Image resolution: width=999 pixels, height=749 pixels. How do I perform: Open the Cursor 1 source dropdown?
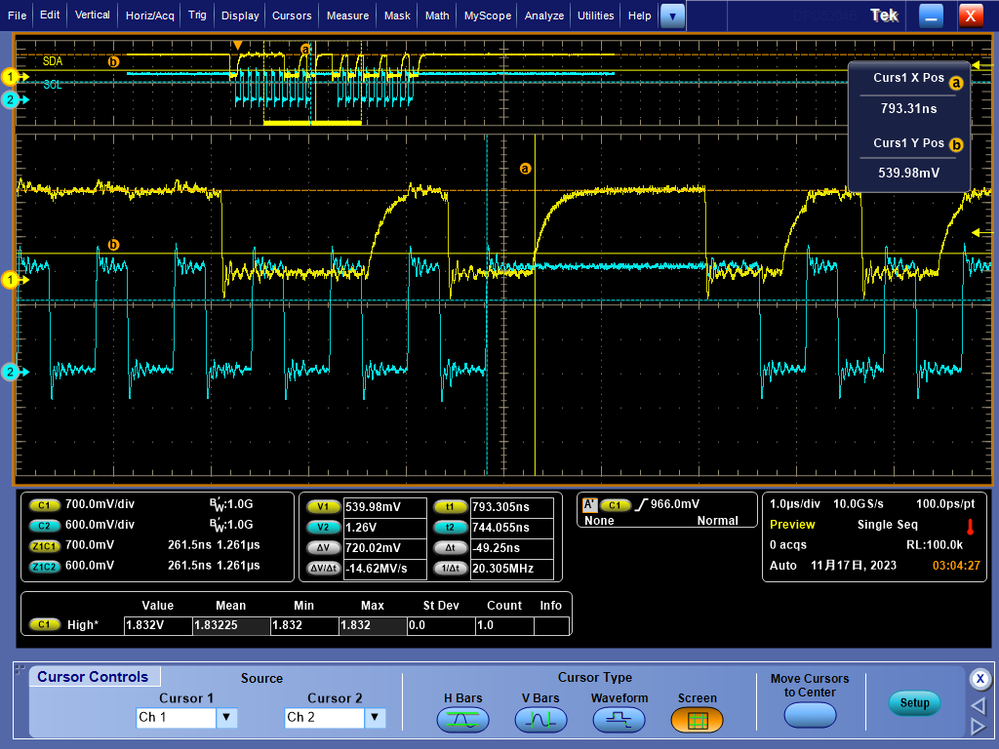tap(227, 717)
